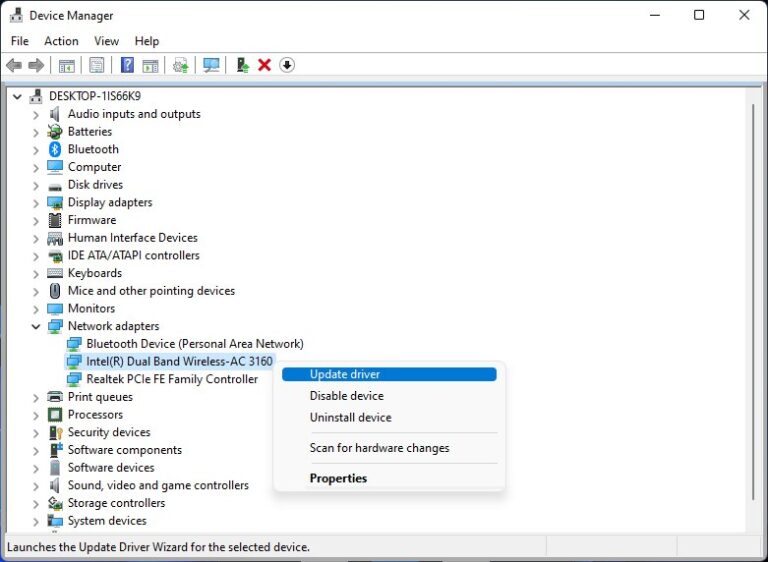
Task: Click the Batteries category icon
Action: coord(55,132)
